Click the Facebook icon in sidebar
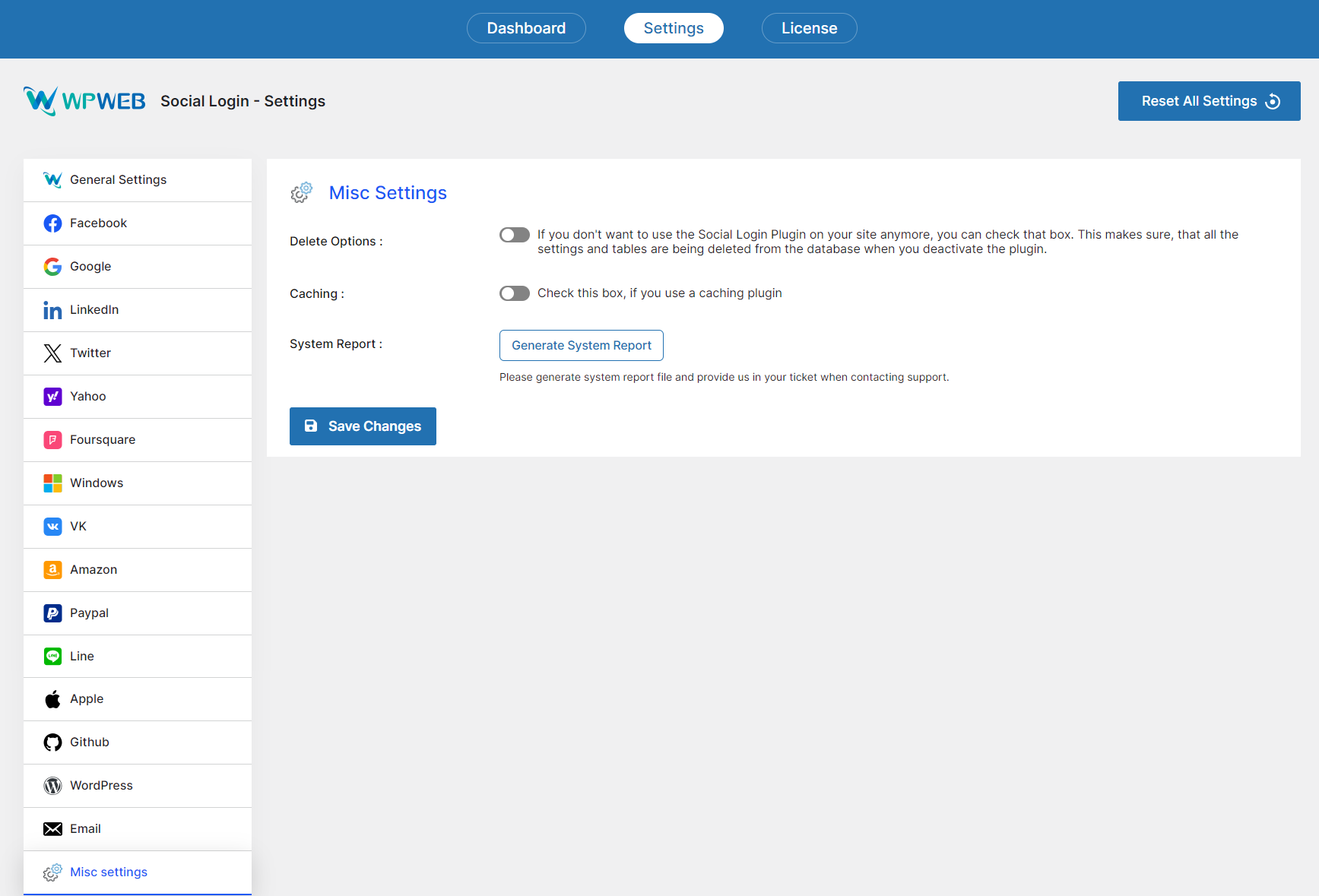1319x896 pixels. click(x=52, y=223)
